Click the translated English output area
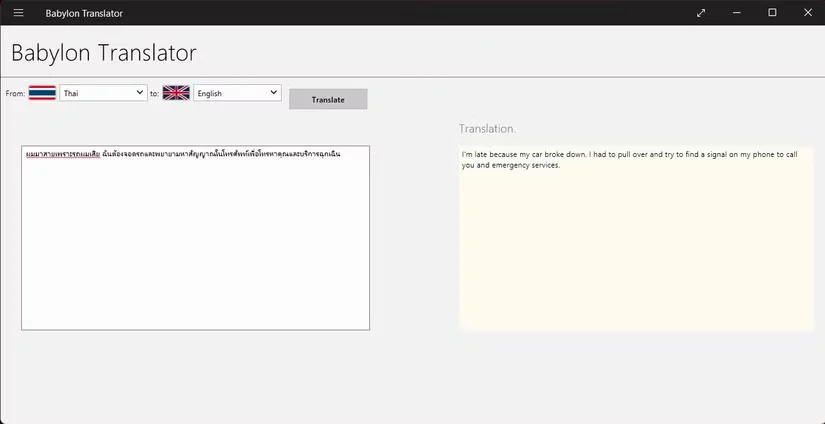This screenshot has height=424, width=825. (x=636, y=237)
